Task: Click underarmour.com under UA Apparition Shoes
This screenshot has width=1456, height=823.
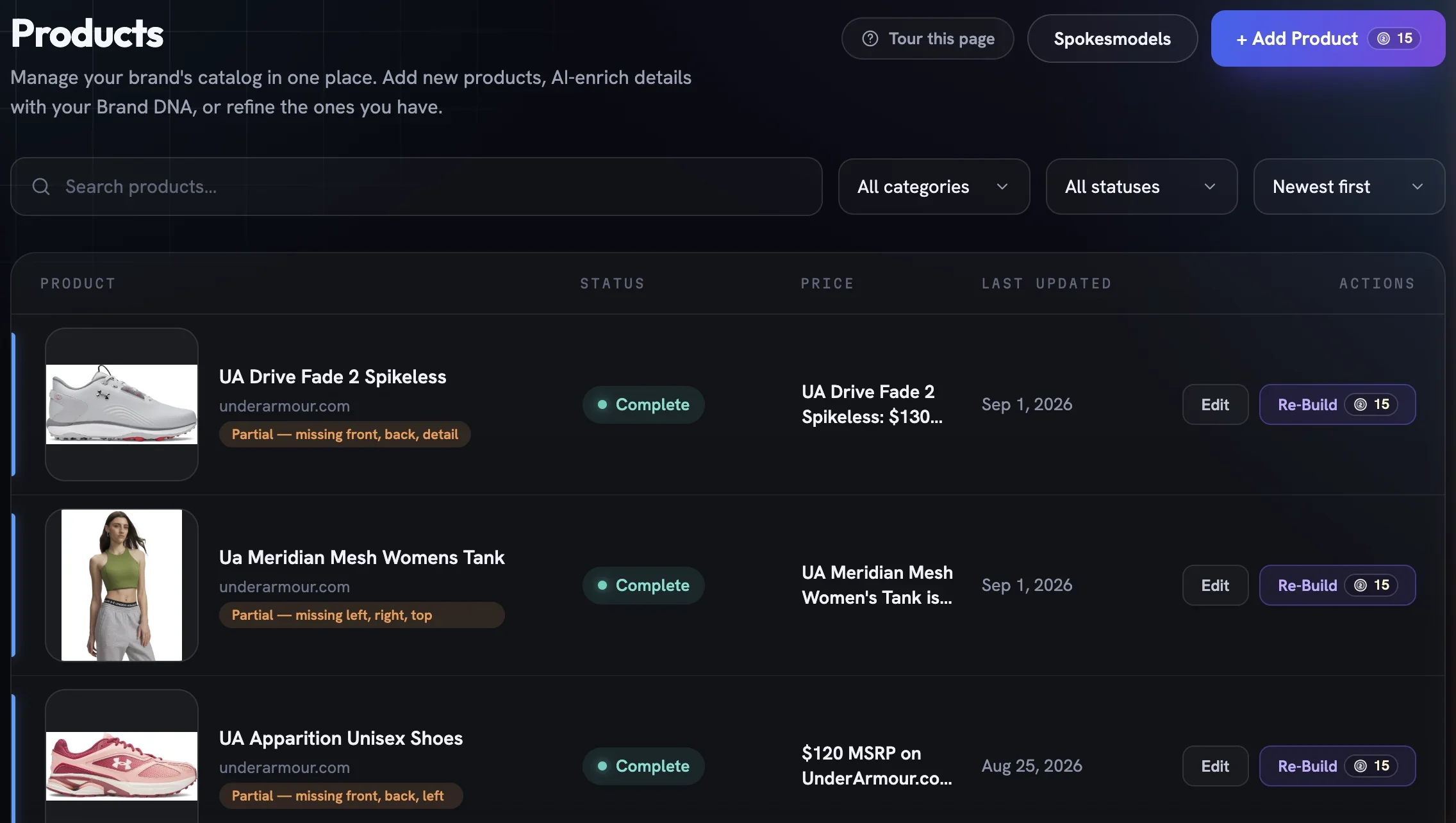Action: (x=285, y=767)
